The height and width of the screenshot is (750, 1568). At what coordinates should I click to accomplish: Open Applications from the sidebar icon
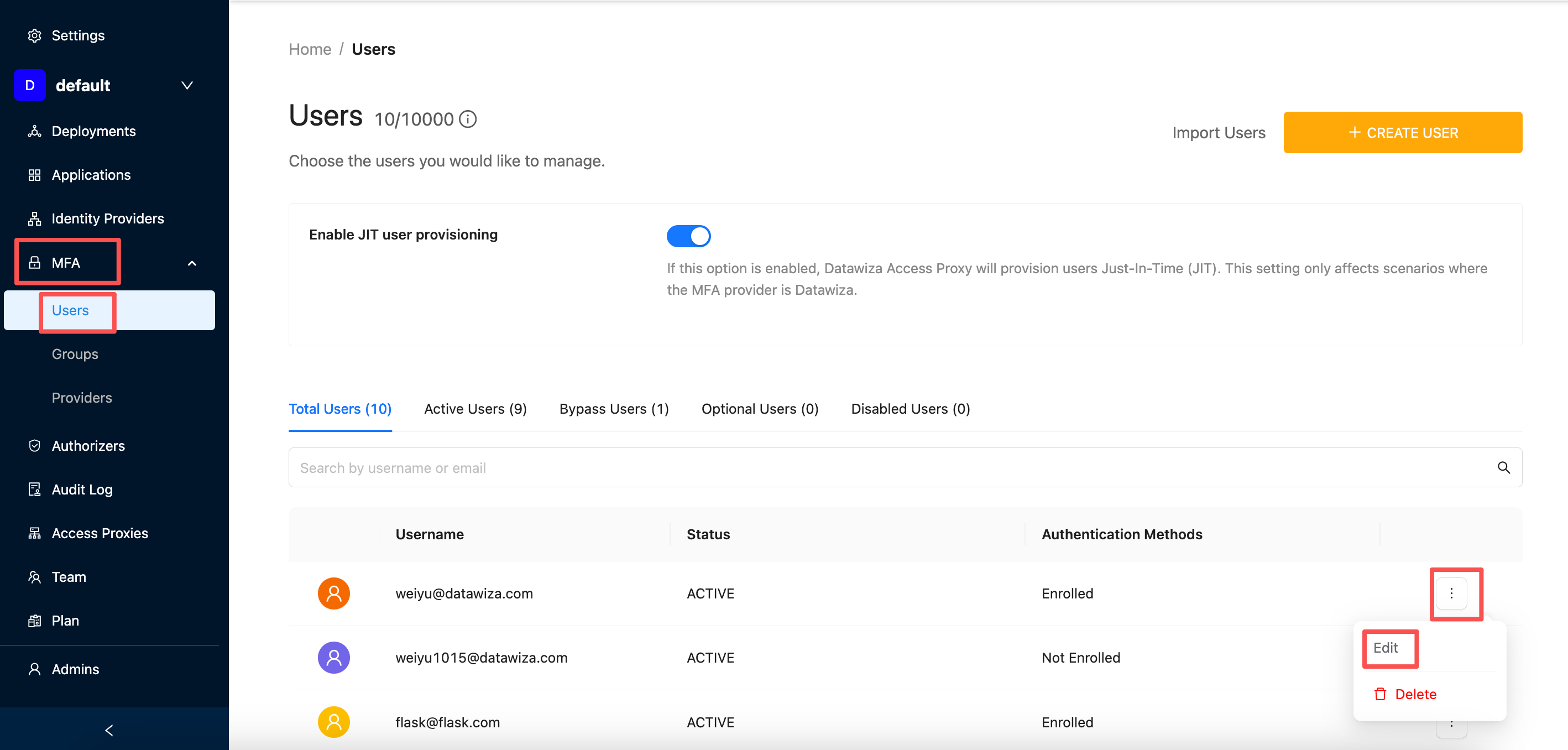[x=35, y=175]
